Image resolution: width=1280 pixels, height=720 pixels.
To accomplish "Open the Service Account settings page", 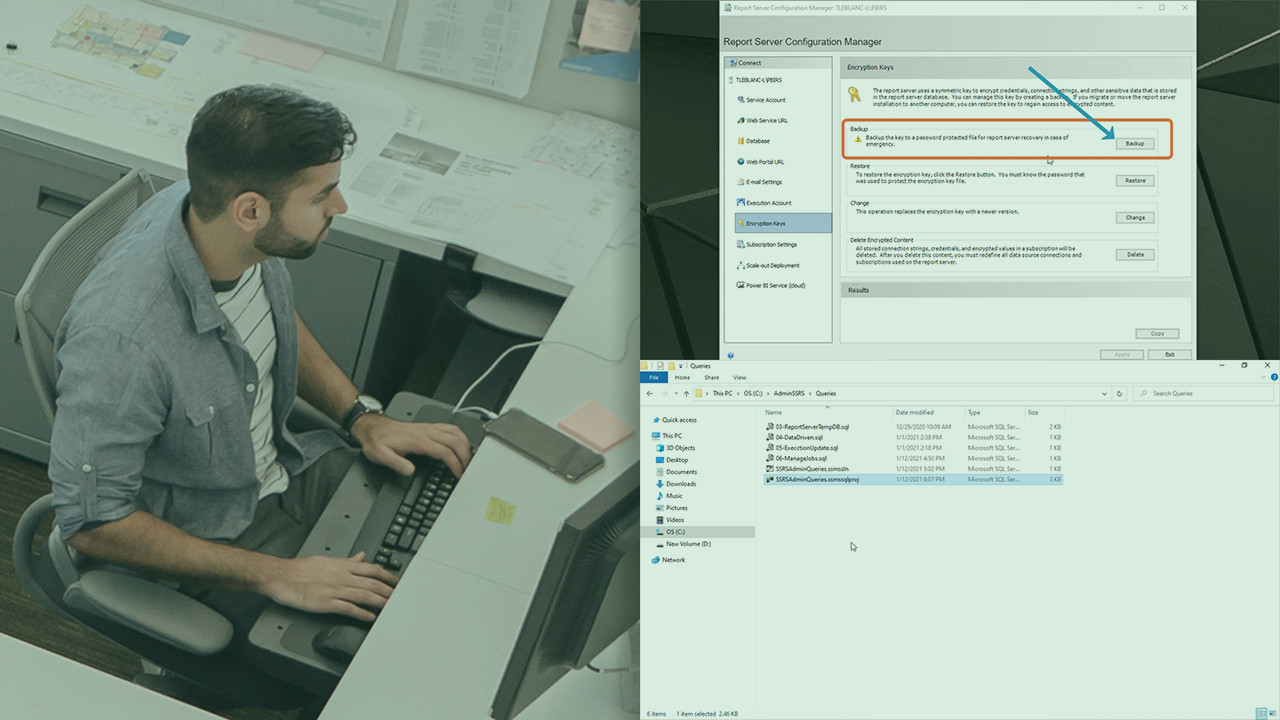I will 765,100.
